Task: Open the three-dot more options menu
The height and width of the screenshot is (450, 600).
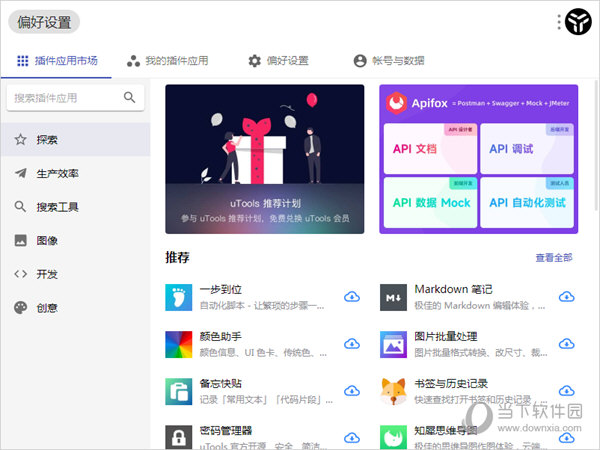Action: (559, 22)
